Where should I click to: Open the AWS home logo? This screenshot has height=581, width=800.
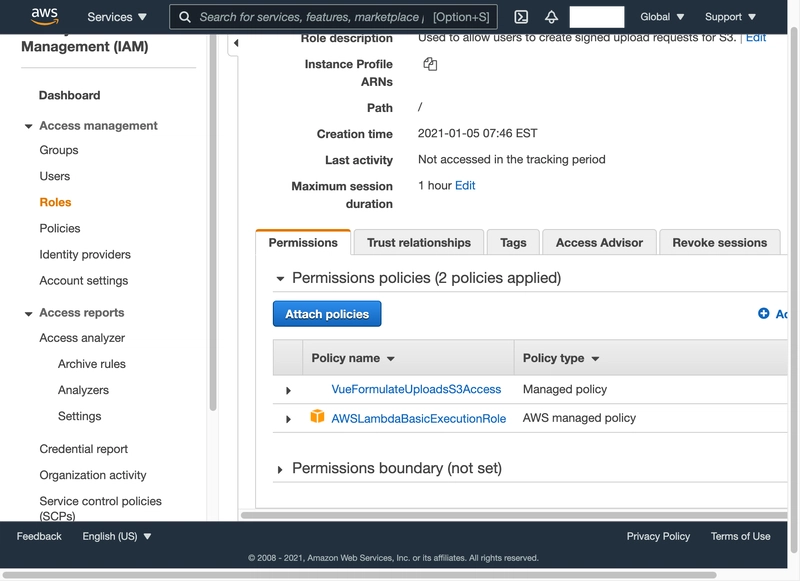[x=44, y=16]
